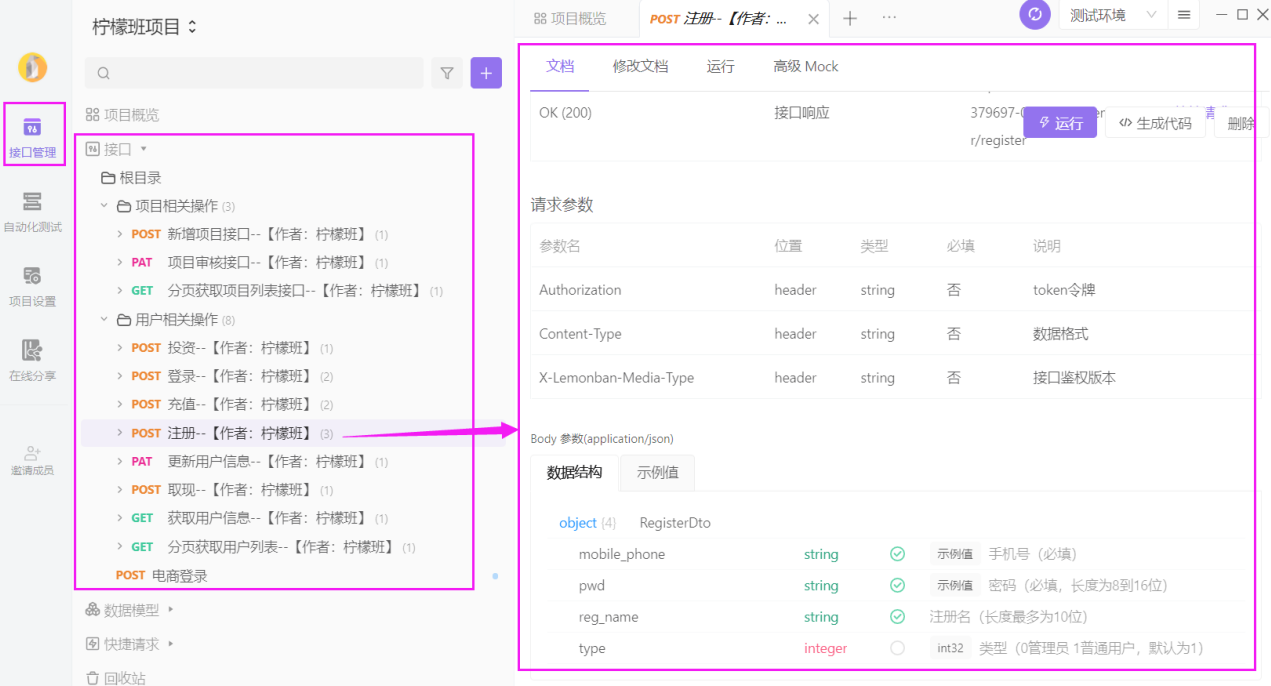Switch to the 示例值 tab
The image size is (1271, 686).
click(657, 473)
